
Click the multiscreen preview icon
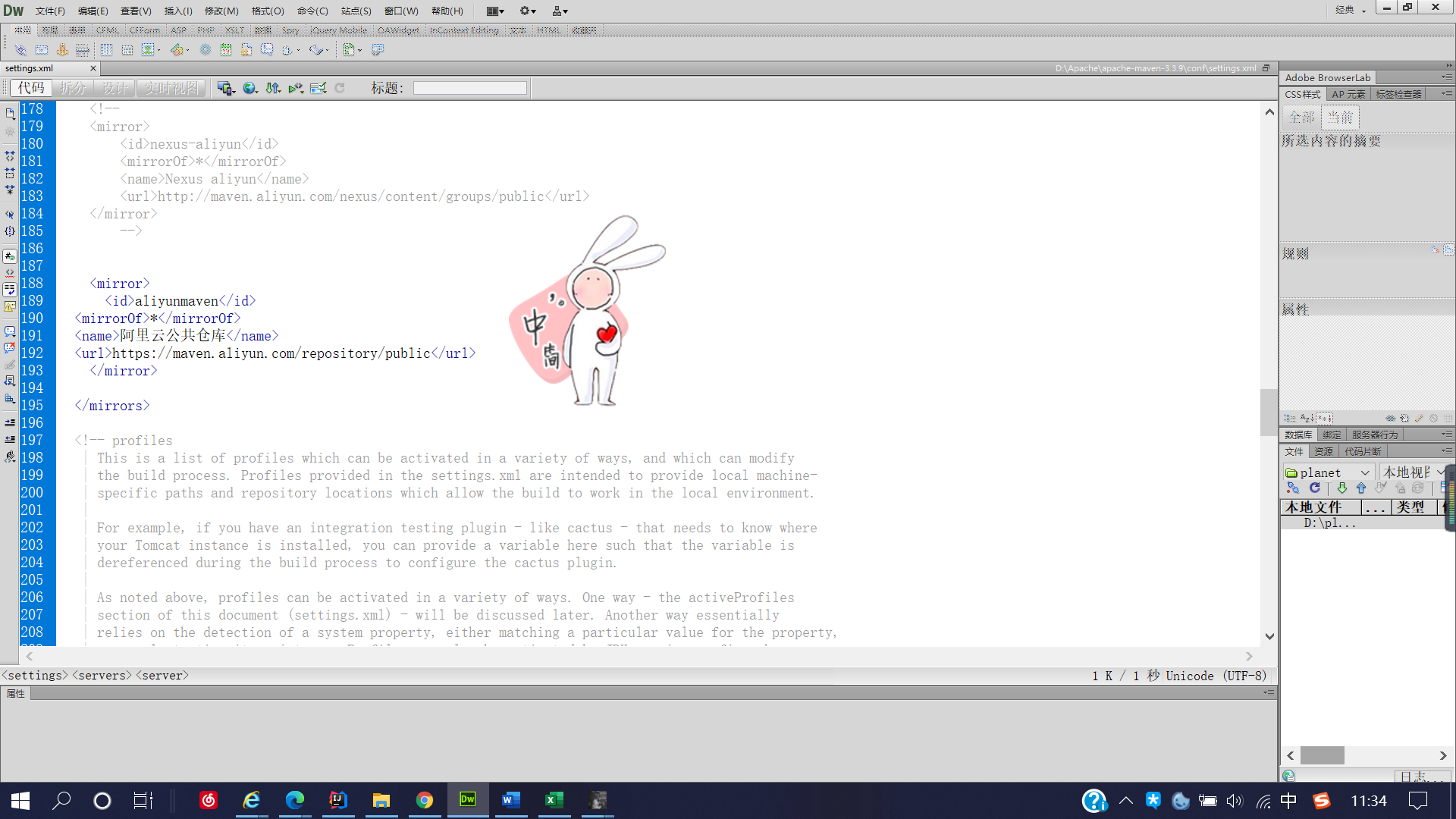pos(226,88)
